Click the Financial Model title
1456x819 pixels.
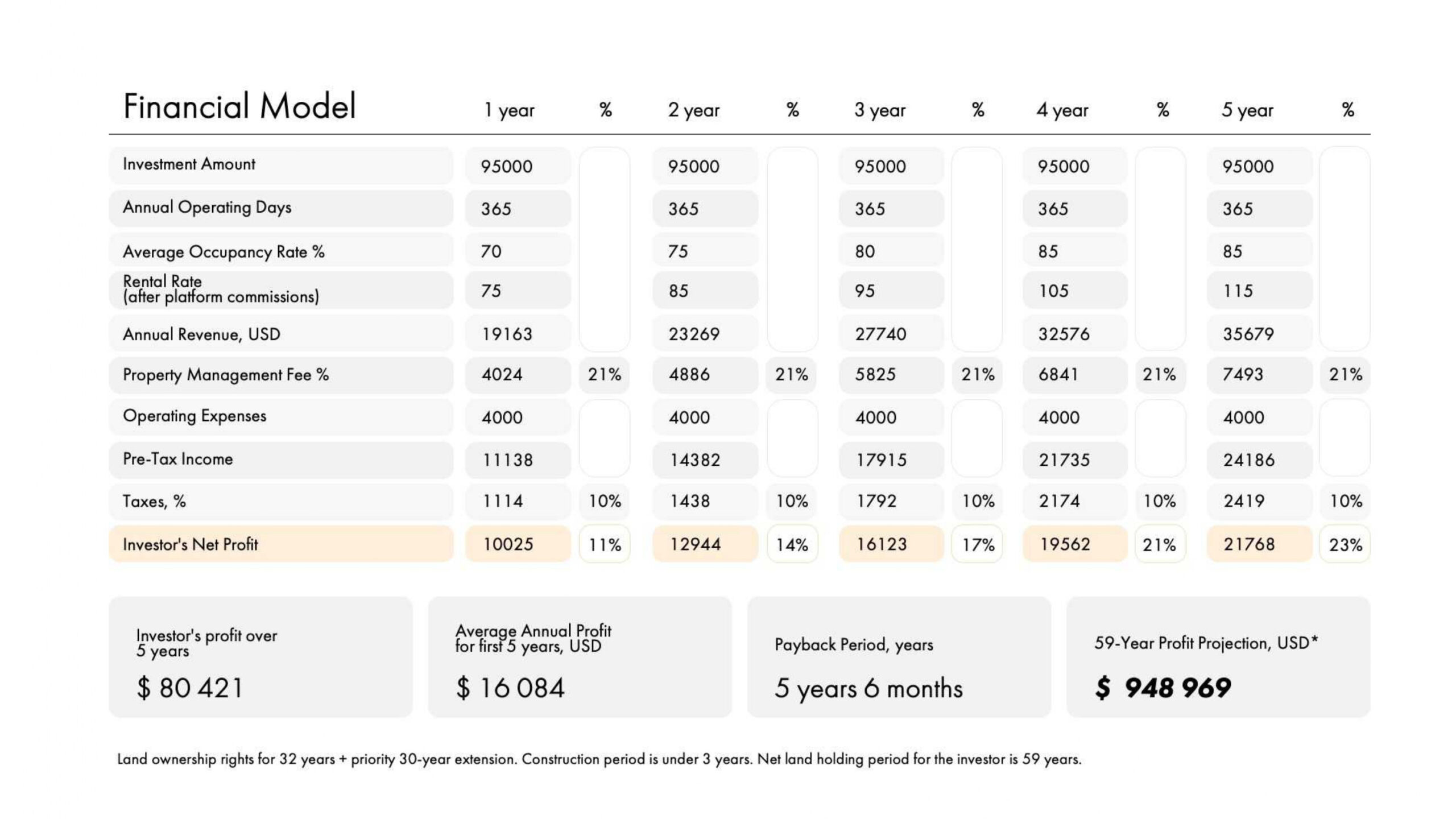pyautogui.click(x=239, y=106)
